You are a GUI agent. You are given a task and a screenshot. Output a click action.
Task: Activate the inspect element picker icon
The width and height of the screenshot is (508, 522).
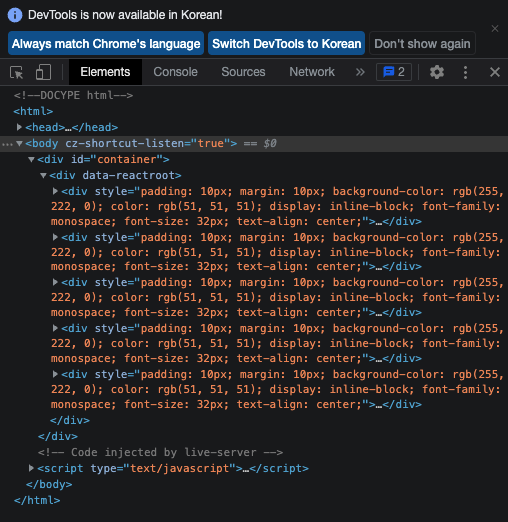(17, 72)
